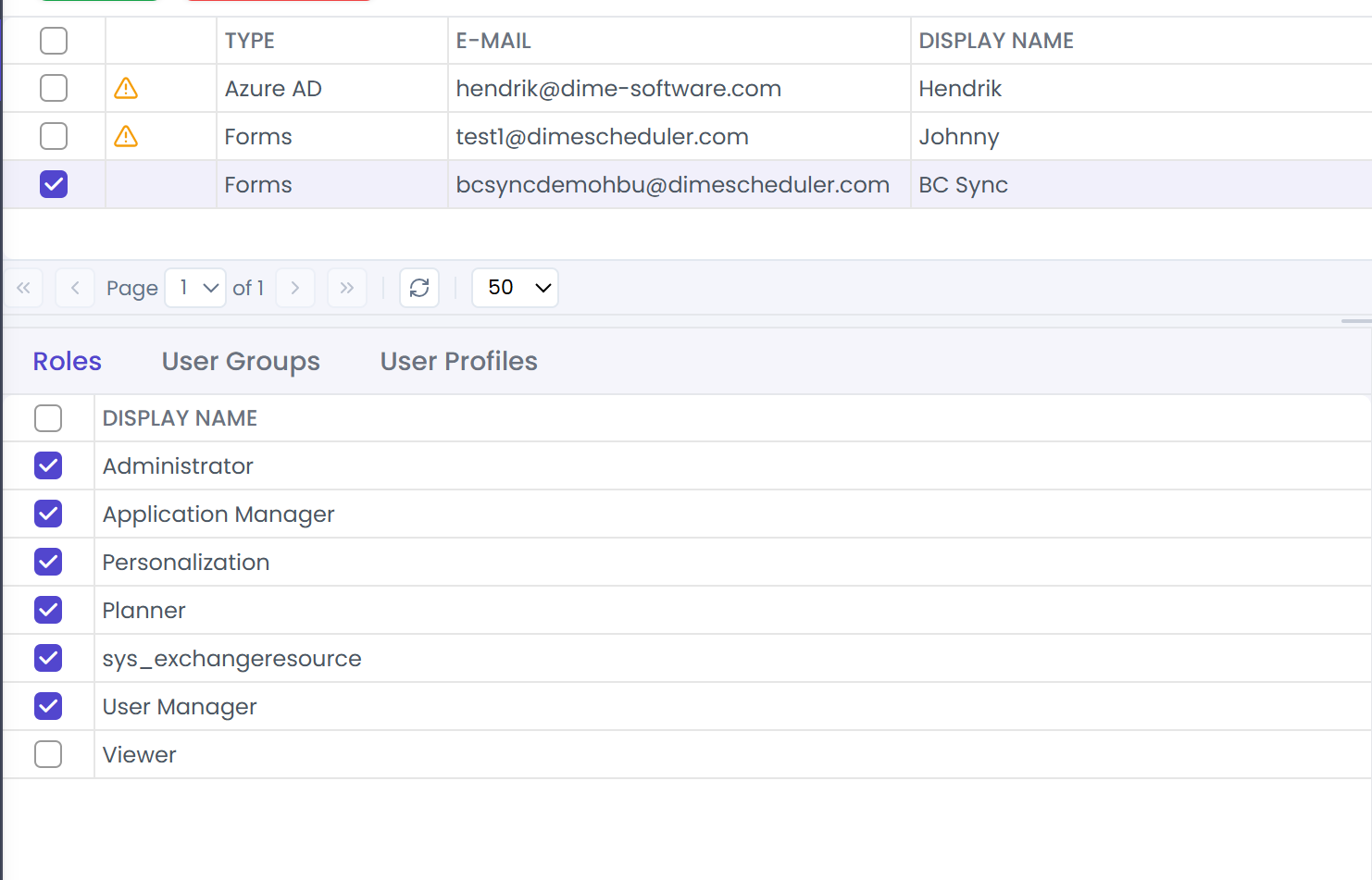
Task: Click the Forms type cell for Johnny
Action: pyautogui.click(x=332, y=137)
